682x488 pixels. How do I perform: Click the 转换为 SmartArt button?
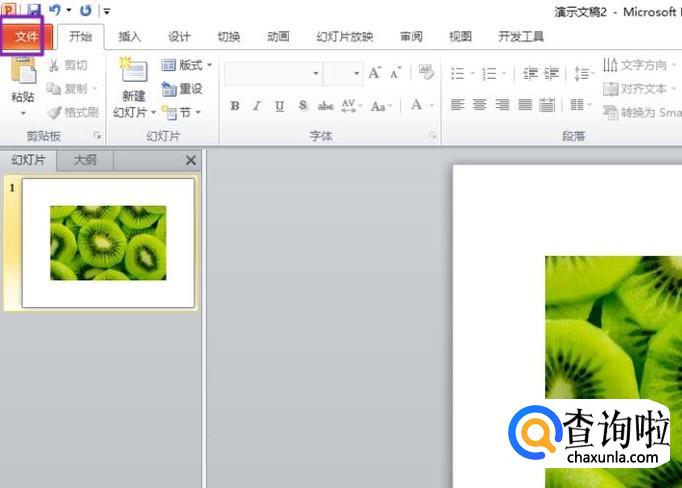(642, 113)
